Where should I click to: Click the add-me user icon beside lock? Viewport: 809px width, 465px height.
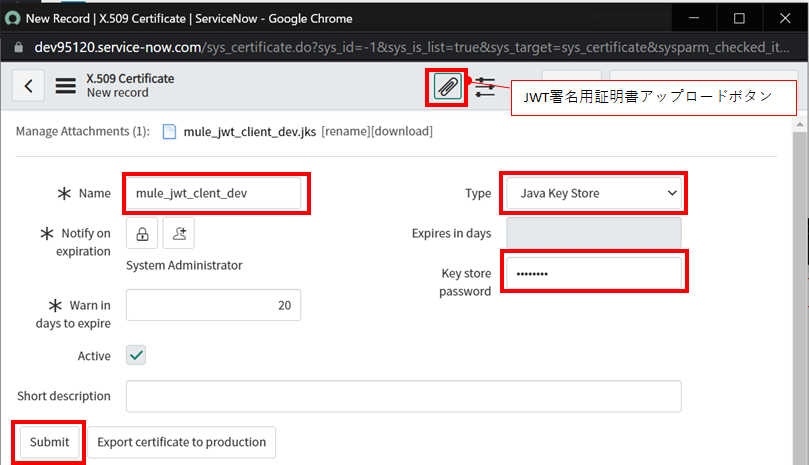(x=179, y=233)
